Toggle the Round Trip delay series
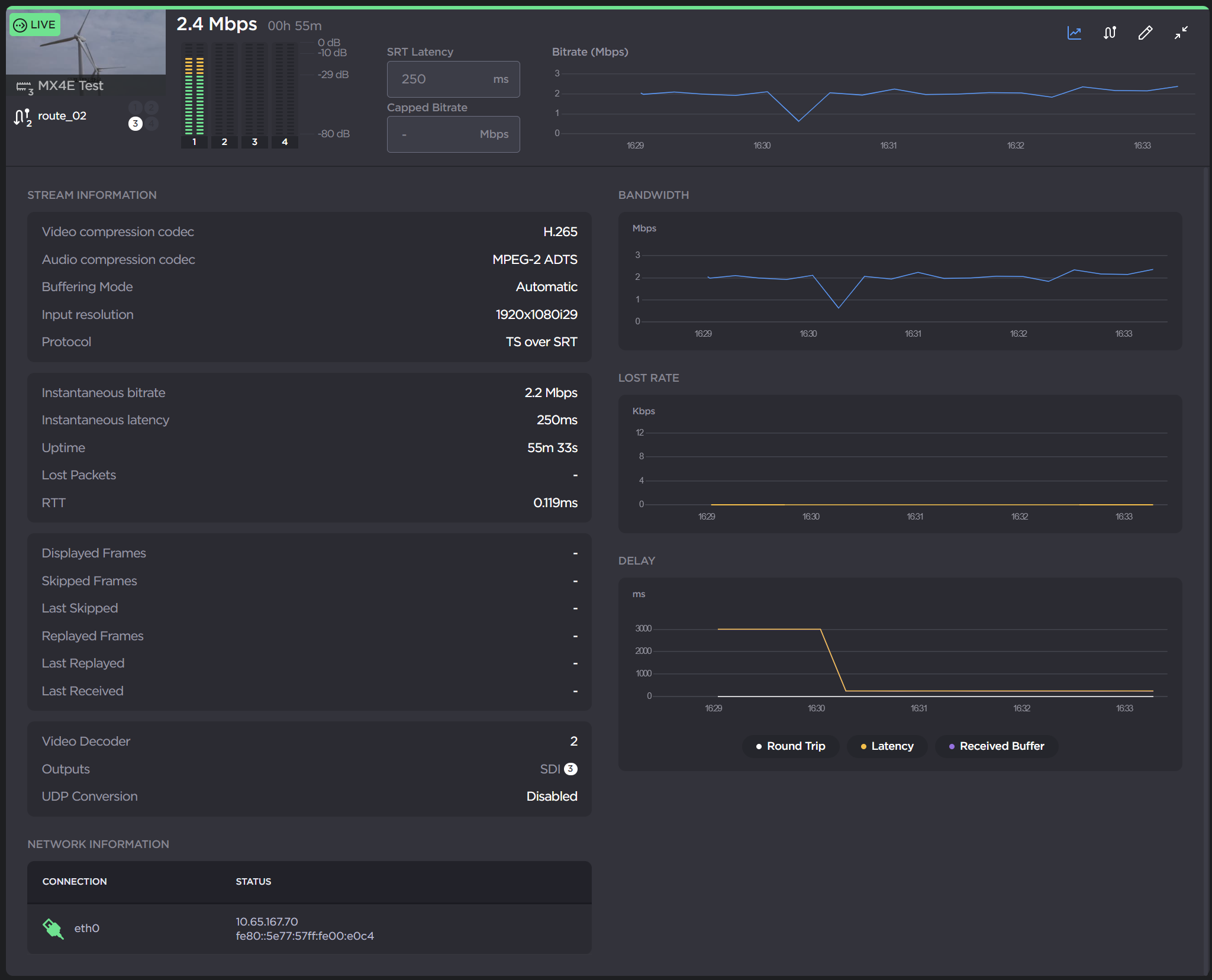 tap(790, 746)
